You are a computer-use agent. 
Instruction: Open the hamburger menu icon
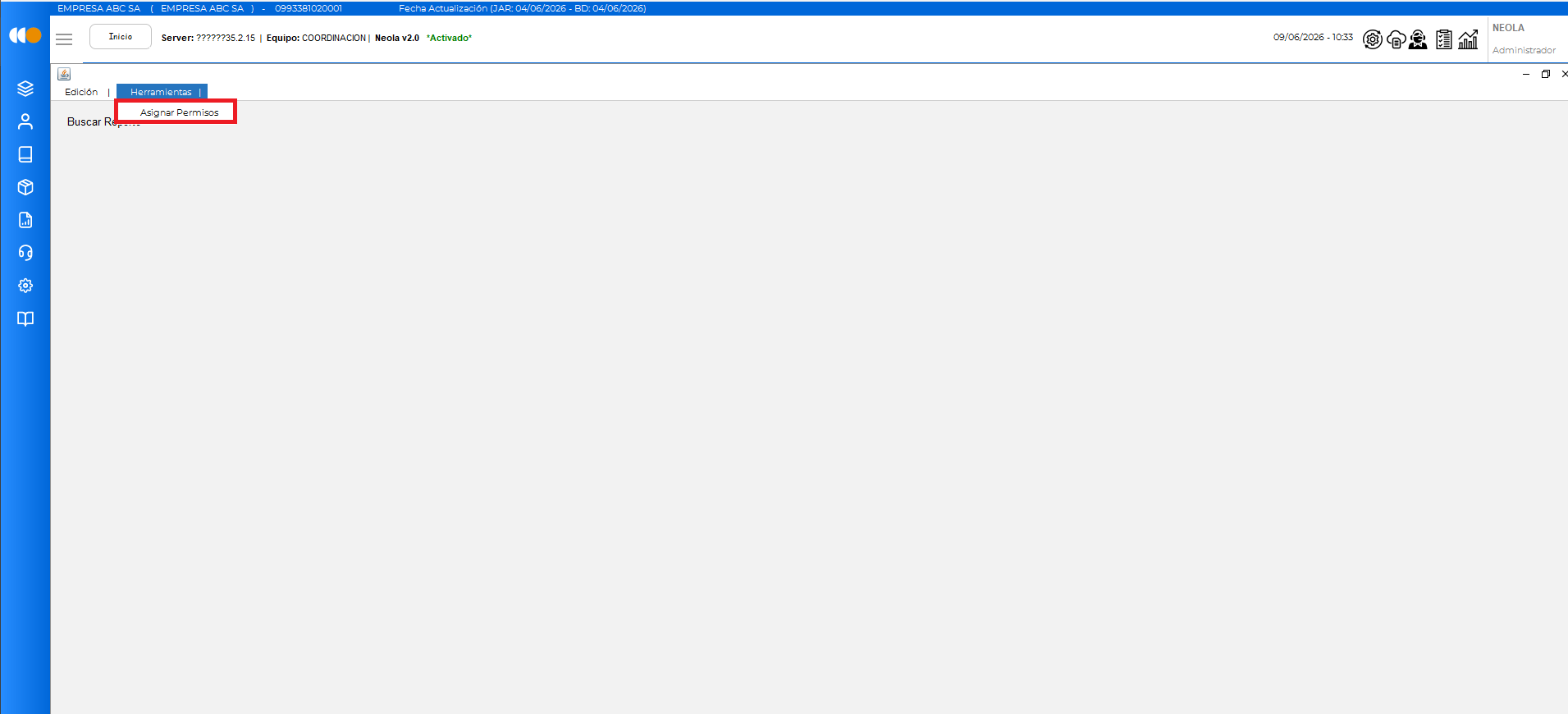(64, 39)
